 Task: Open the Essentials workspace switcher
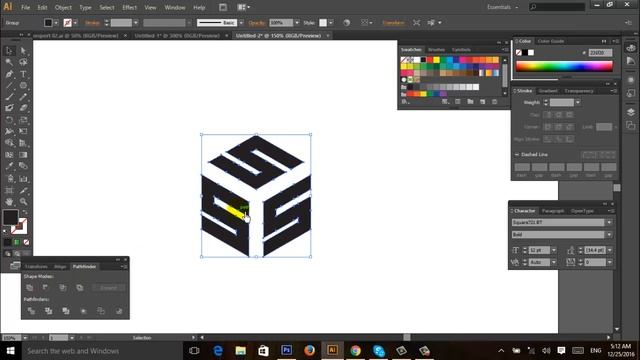tap(502, 7)
